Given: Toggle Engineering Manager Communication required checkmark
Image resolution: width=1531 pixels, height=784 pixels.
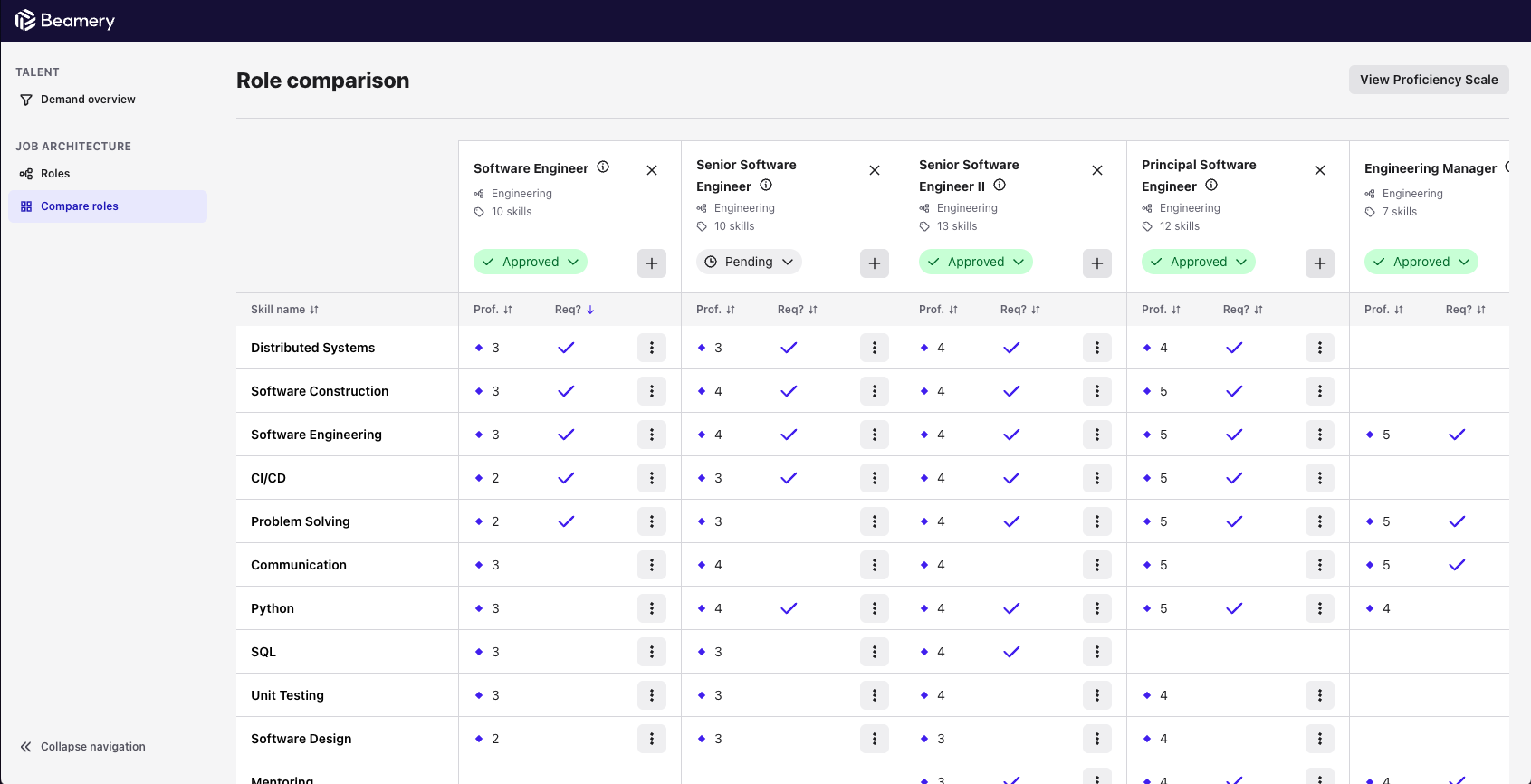Looking at the screenshot, I should point(1456,565).
